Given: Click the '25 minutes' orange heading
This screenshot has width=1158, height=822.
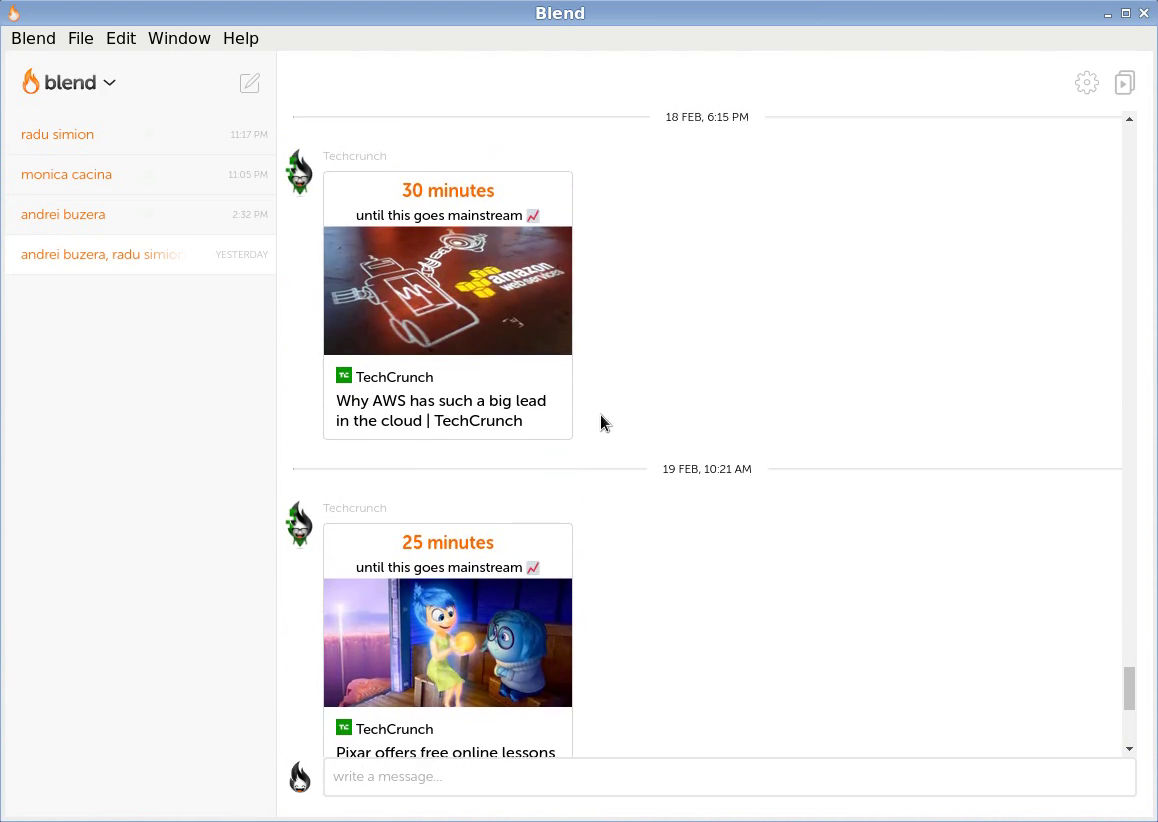Looking at the screenshot, I should (x=448, y=543).
